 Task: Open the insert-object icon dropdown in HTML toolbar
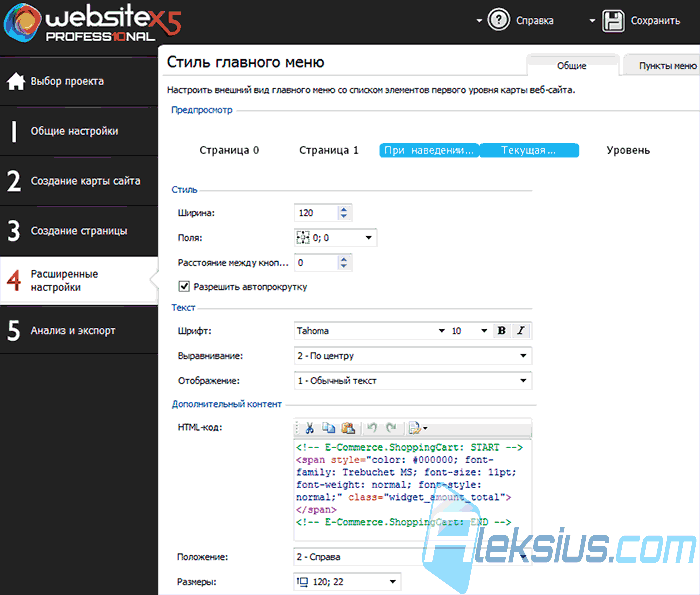point(418,428)
